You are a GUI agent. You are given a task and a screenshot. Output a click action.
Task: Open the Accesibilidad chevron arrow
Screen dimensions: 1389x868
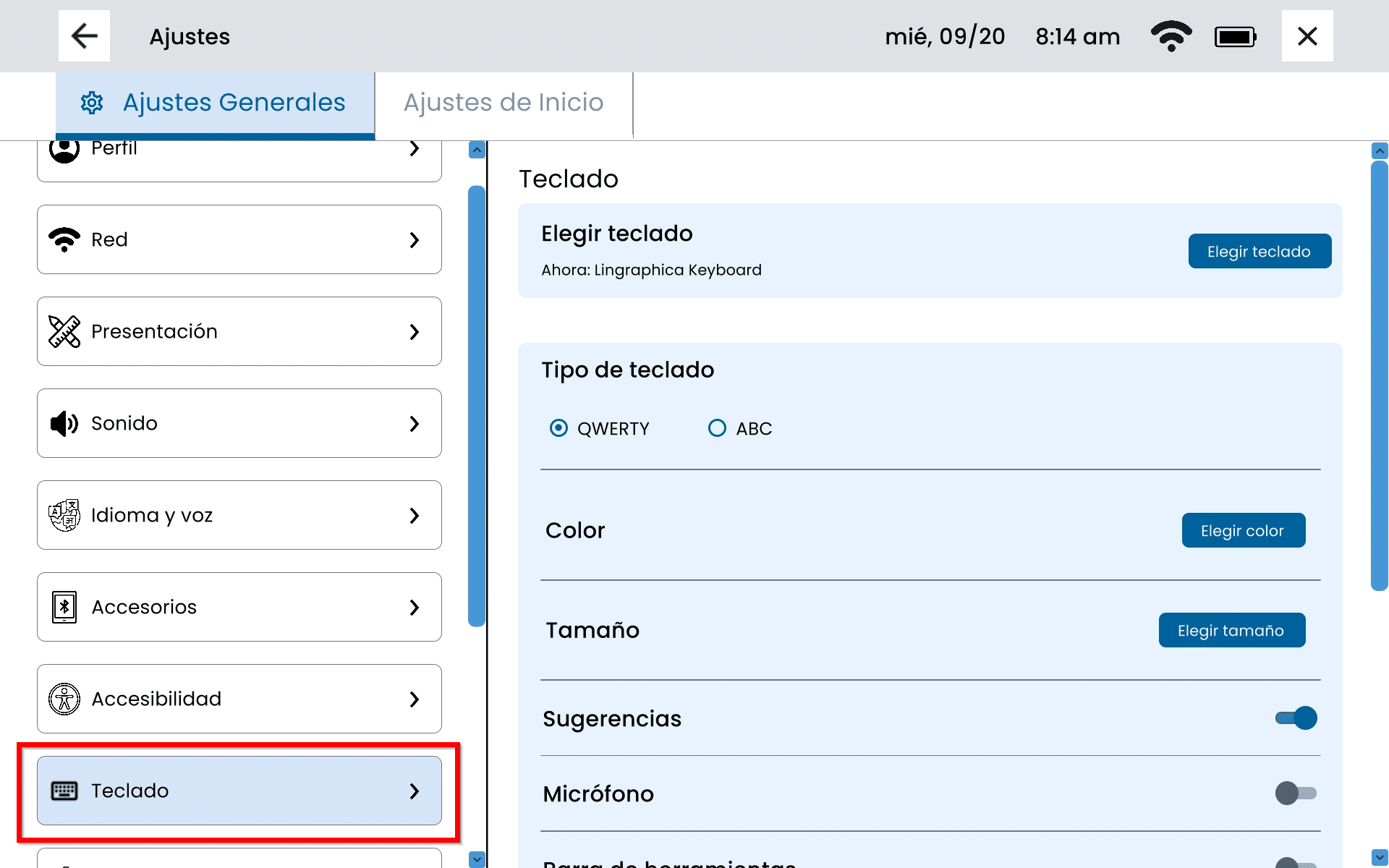pyautogui.click(x=415, y=699)
